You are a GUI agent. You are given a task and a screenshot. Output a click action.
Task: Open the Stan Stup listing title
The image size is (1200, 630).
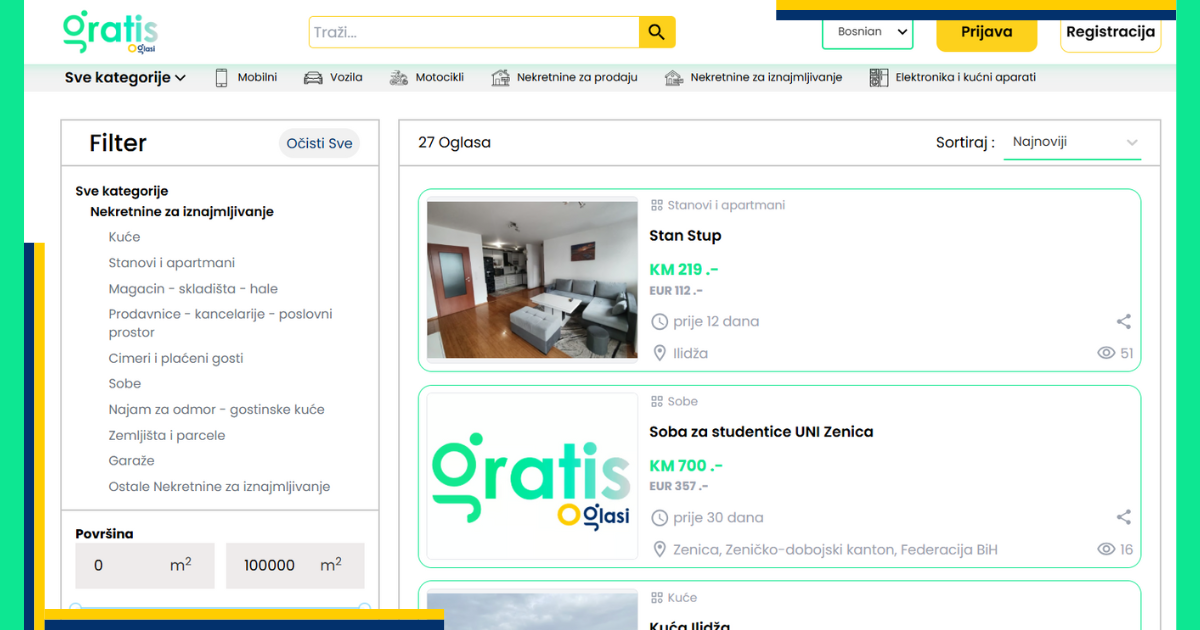click(685, 236)
